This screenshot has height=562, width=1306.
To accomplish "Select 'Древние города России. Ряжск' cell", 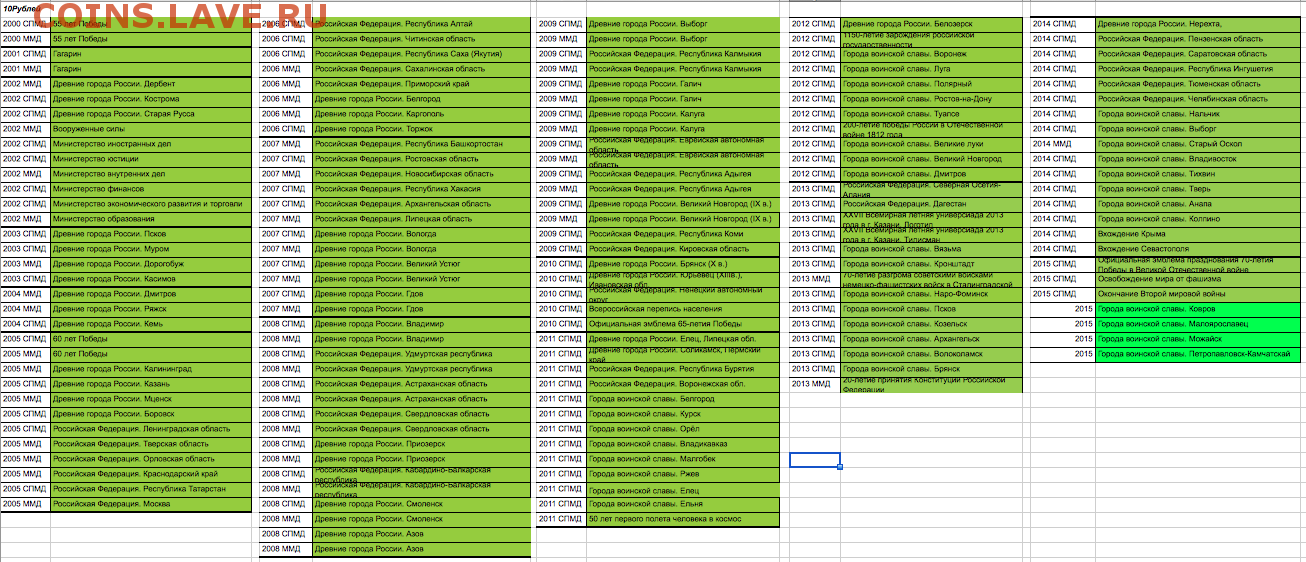I will 150,309.
